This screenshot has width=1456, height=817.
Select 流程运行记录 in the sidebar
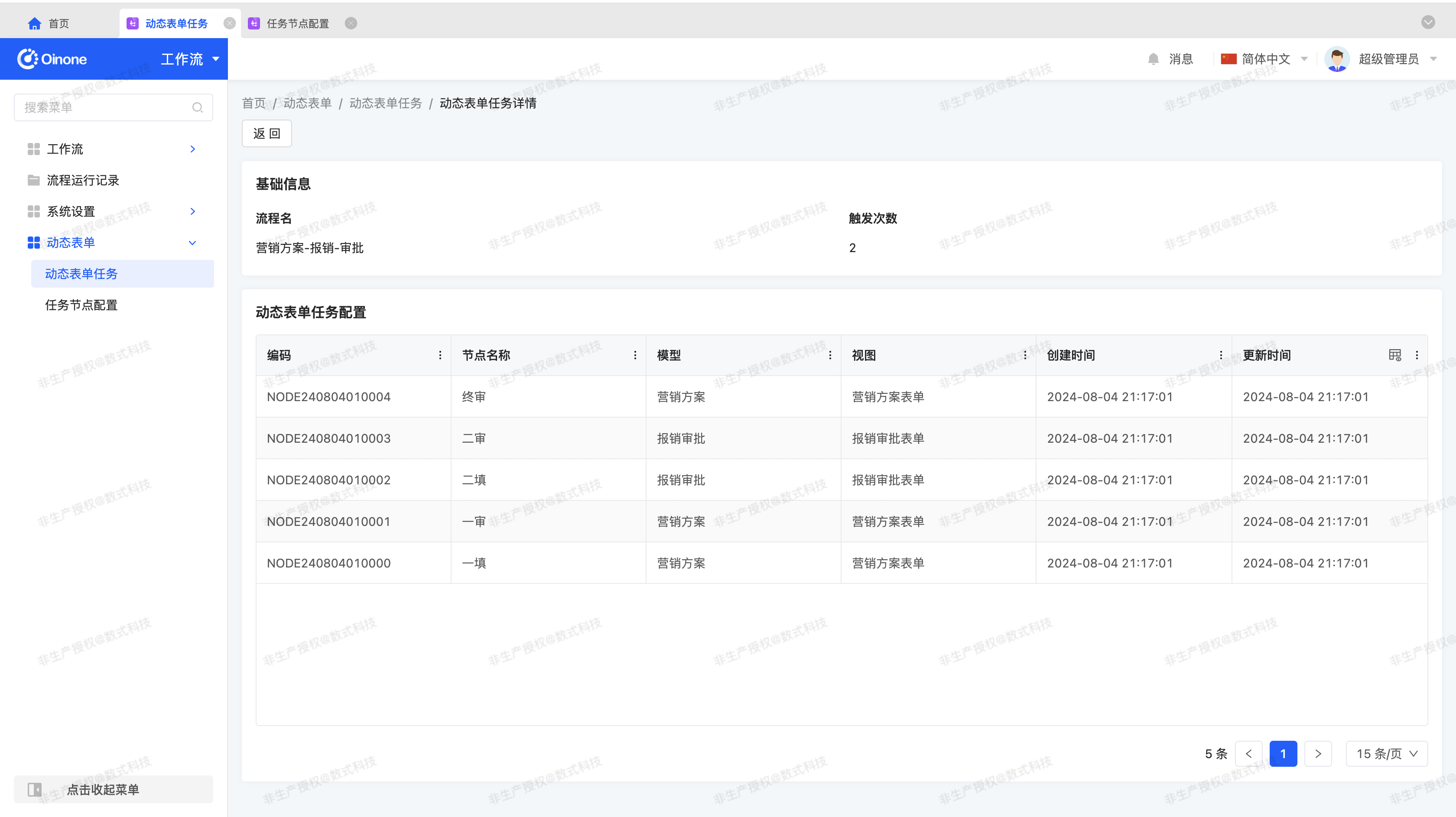[83, 180]
